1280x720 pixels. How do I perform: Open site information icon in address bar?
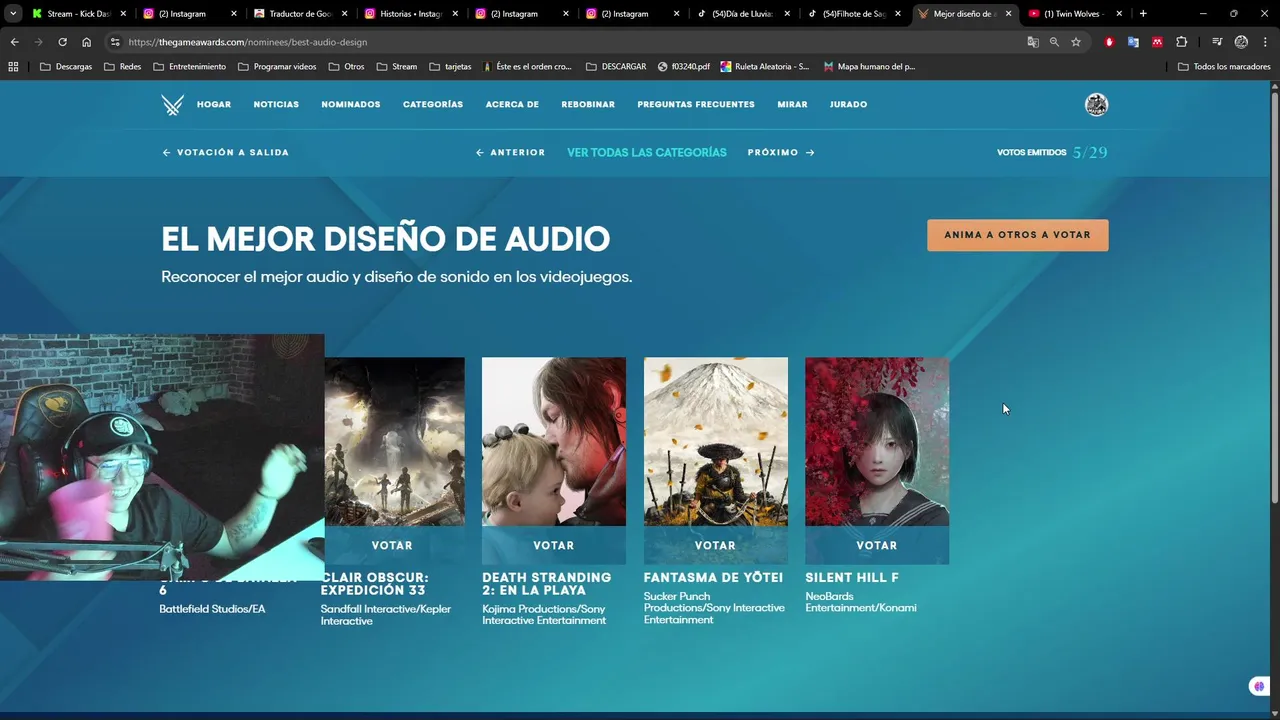[115, 42]
